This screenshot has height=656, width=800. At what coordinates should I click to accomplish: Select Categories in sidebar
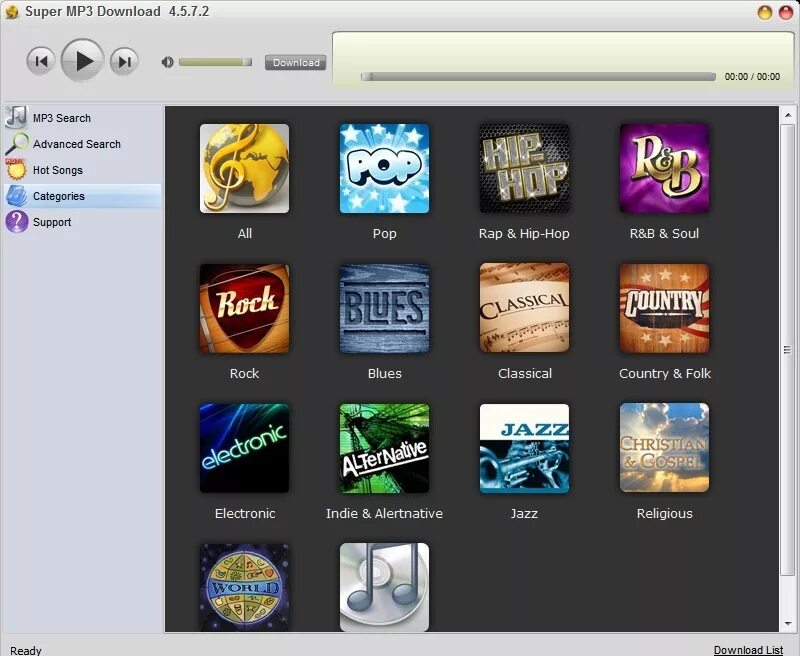point(83,196)
